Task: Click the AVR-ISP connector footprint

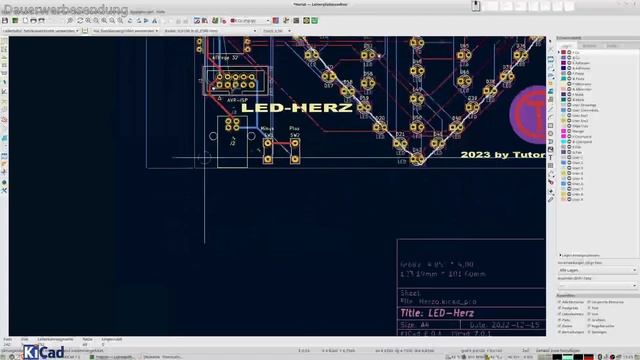Action: pos(236,81)
